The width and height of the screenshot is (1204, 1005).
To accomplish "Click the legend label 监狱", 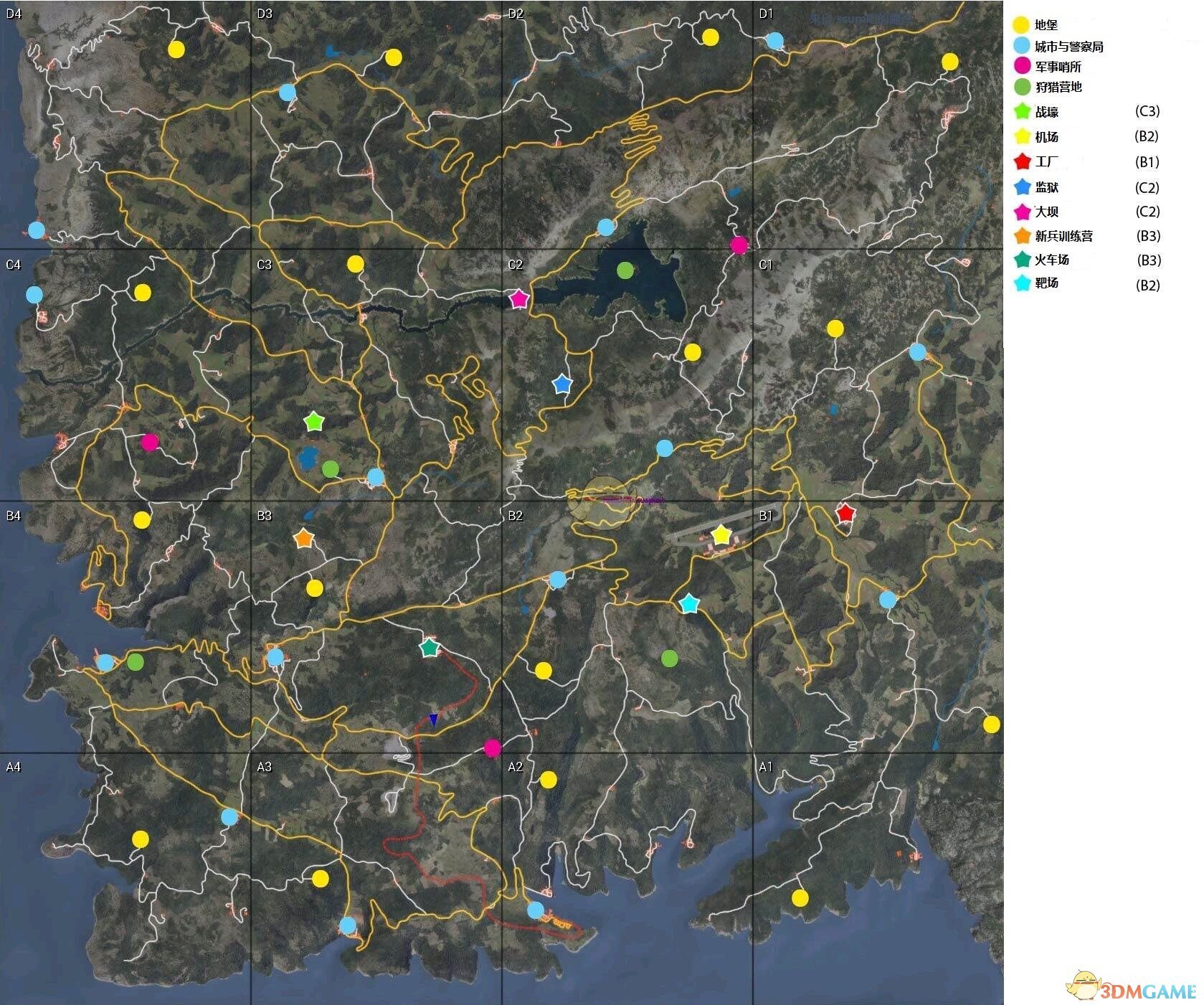I will click(x=1047, y=187).
